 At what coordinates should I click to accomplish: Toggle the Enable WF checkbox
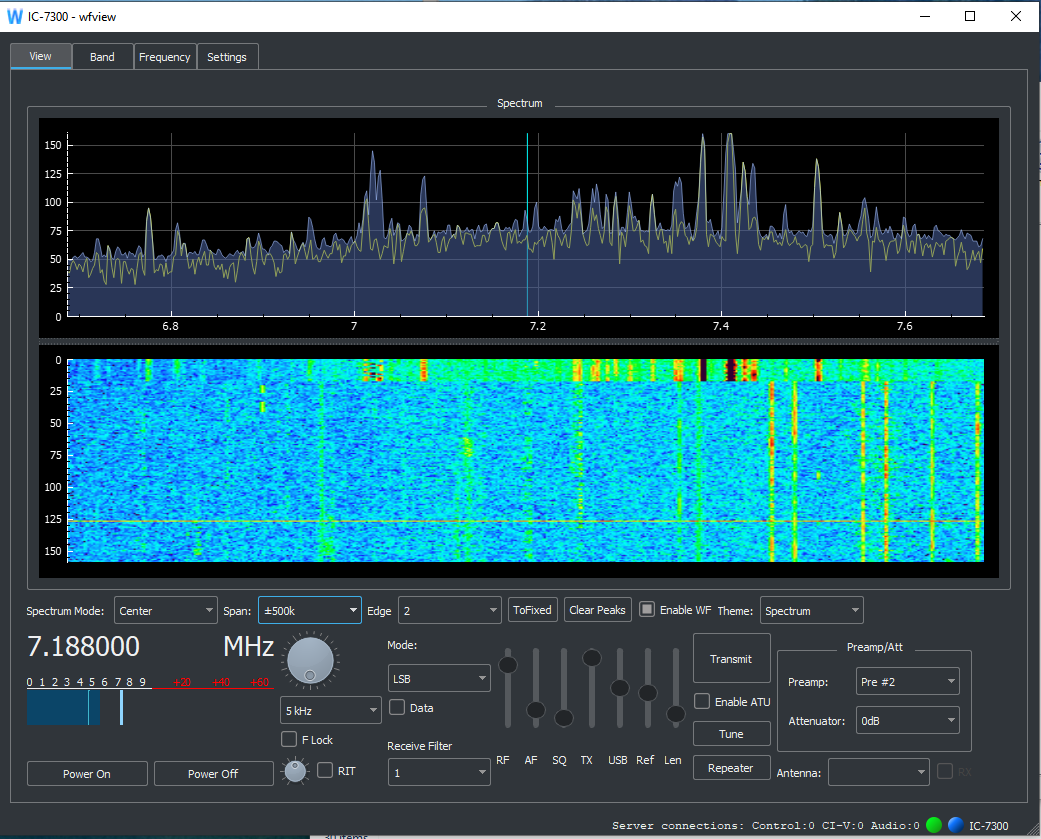pyautogui.click(x=647, y=609)
